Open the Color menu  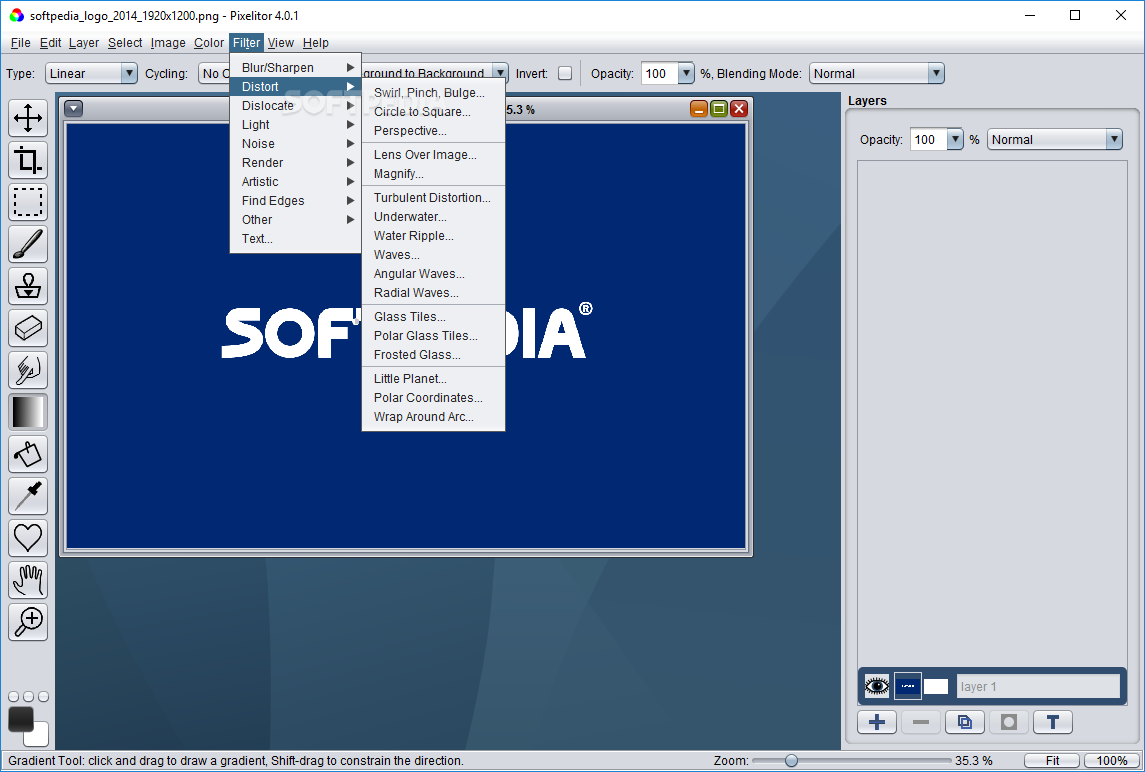tap(209, 42)
